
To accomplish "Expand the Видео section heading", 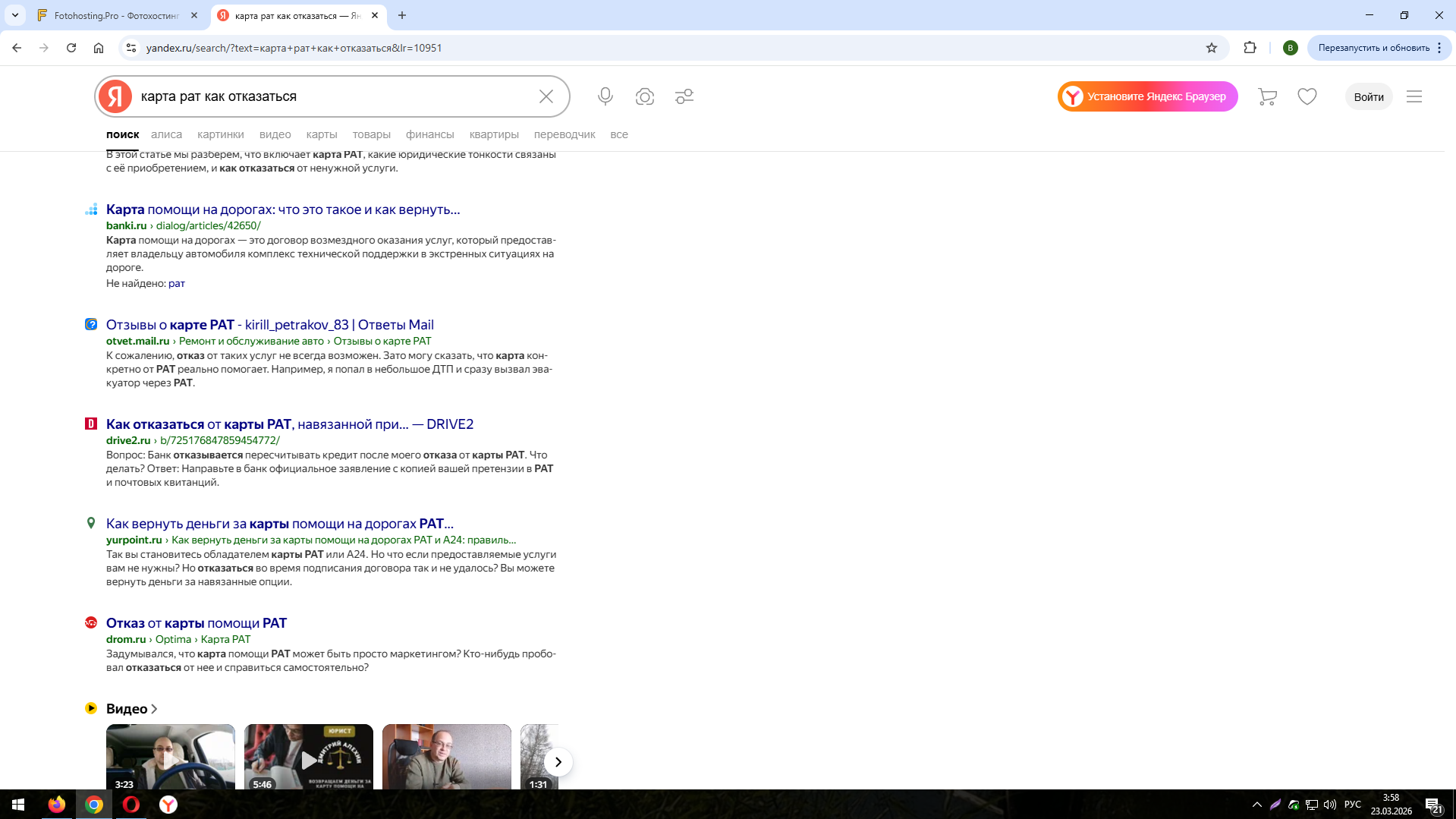I will point(131,708).
